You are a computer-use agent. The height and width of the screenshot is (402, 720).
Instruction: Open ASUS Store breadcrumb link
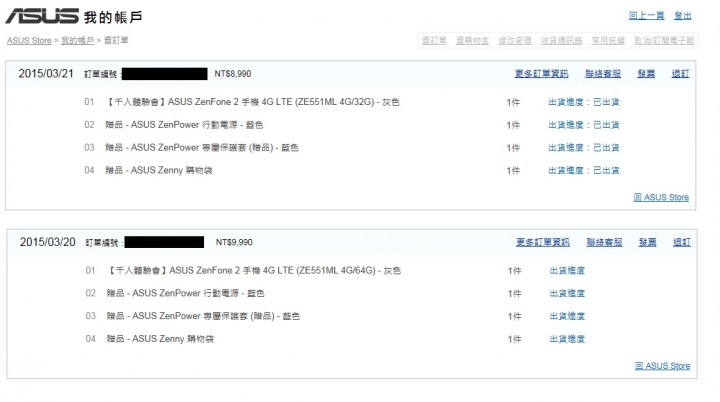(29, 40)
